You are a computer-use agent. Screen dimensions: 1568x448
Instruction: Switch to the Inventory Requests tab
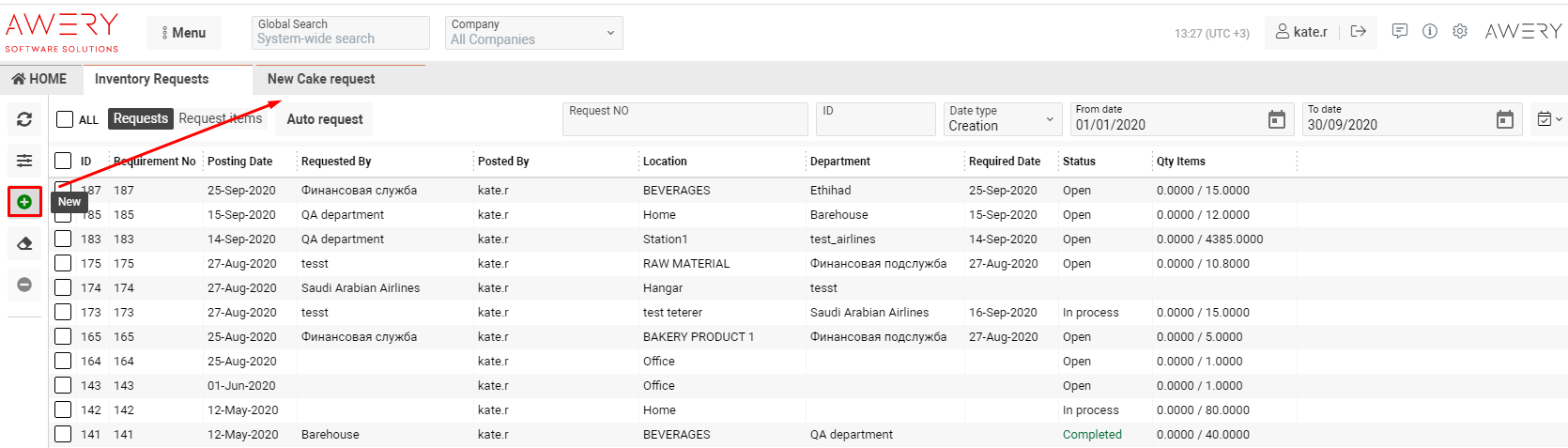pyautogui.click(x=151, y=79)
